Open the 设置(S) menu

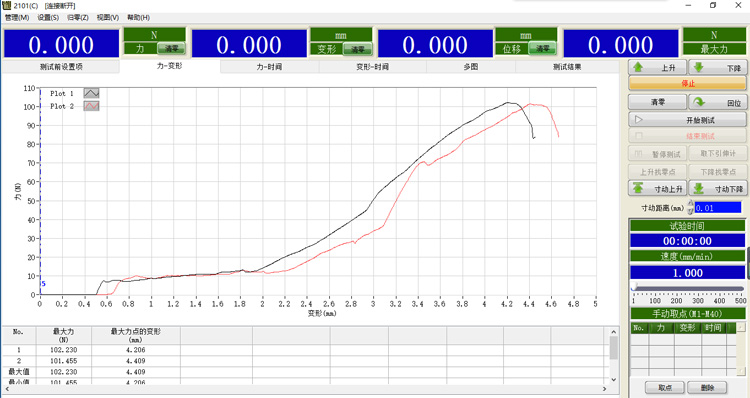point(48,18)
